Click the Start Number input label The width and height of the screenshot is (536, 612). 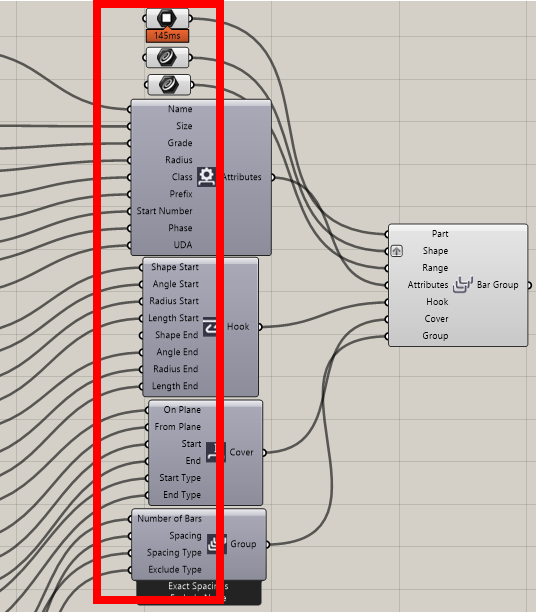click(164, 211)
